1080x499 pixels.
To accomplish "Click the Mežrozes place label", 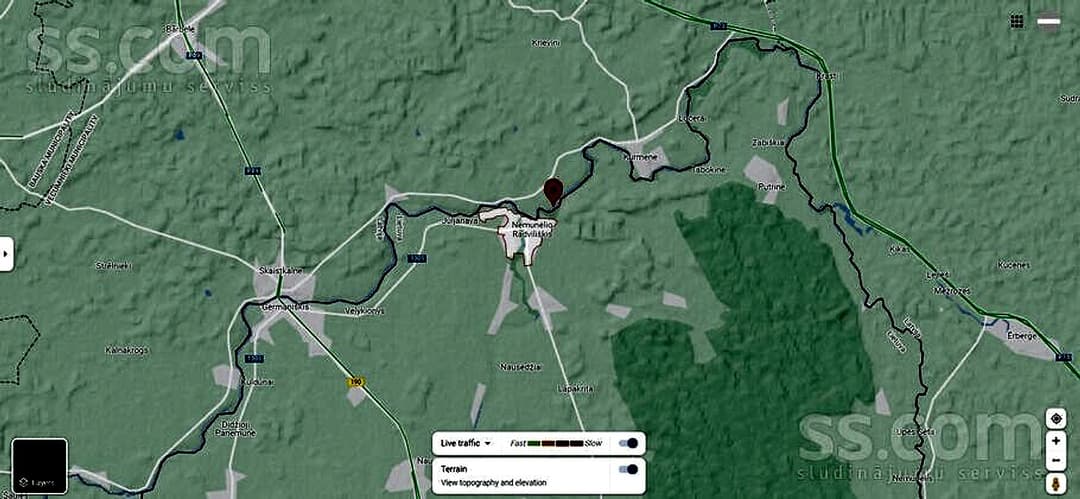I will pyautogui.click(x=952, y=291).
